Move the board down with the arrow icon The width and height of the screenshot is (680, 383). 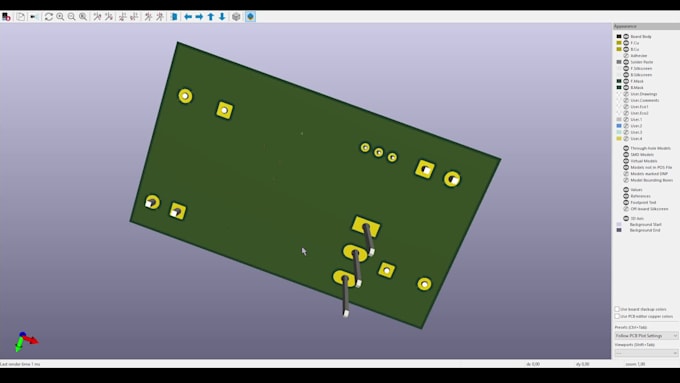point(222,16)
